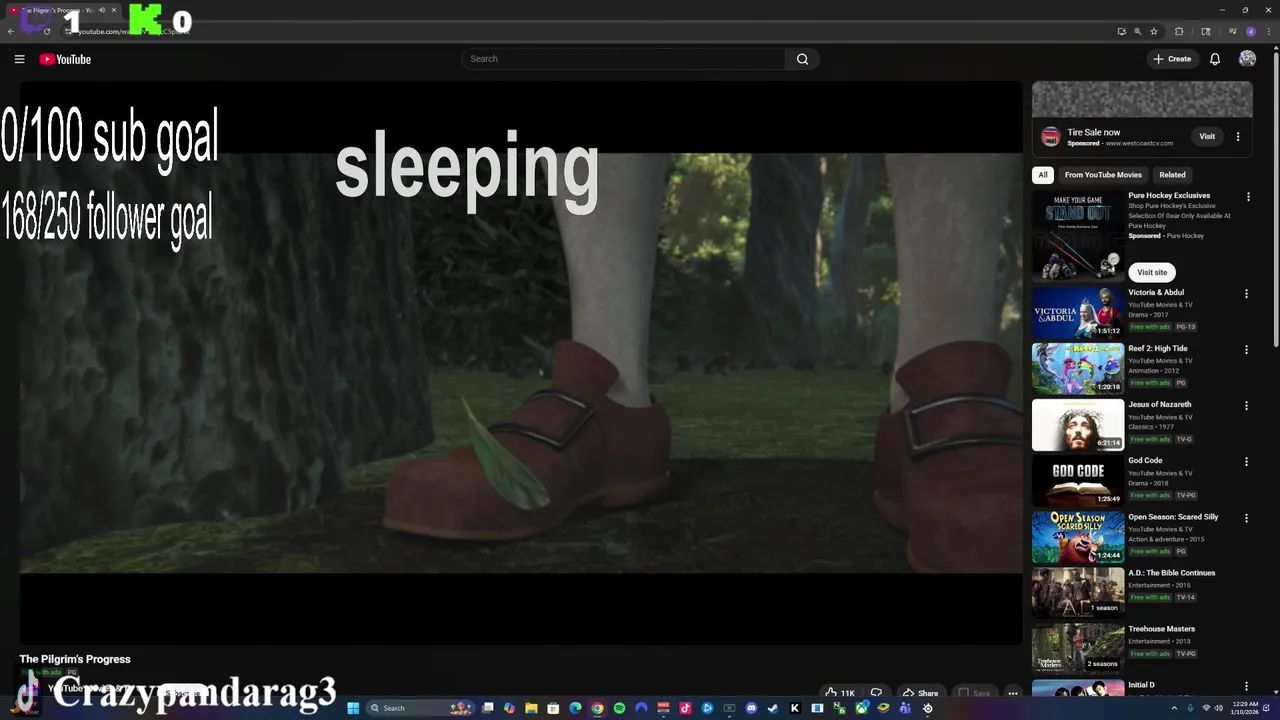Open options for Tire Sale now ad

(x=1238, y=137)
